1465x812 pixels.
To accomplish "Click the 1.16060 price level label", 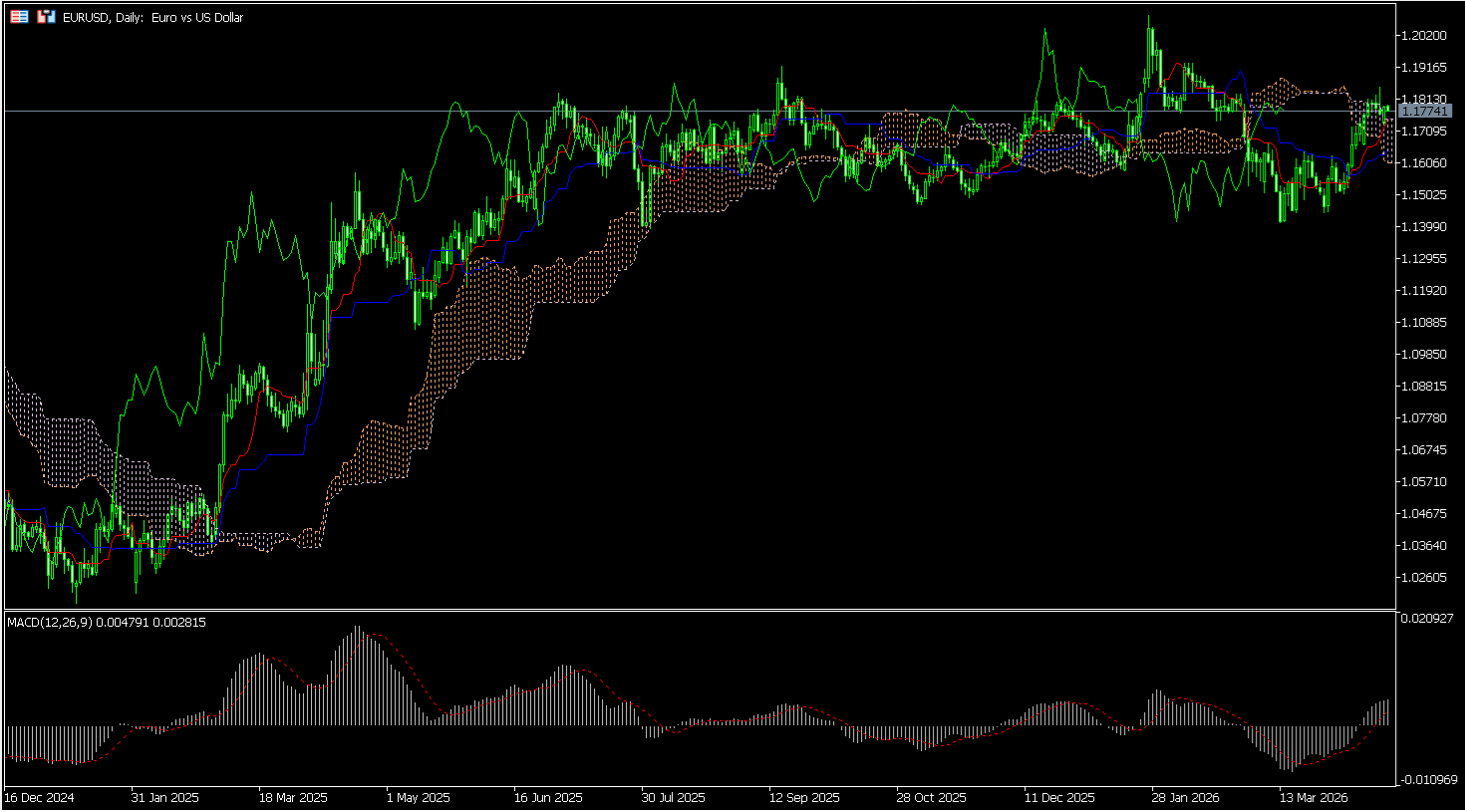I will coord(1423,163).
